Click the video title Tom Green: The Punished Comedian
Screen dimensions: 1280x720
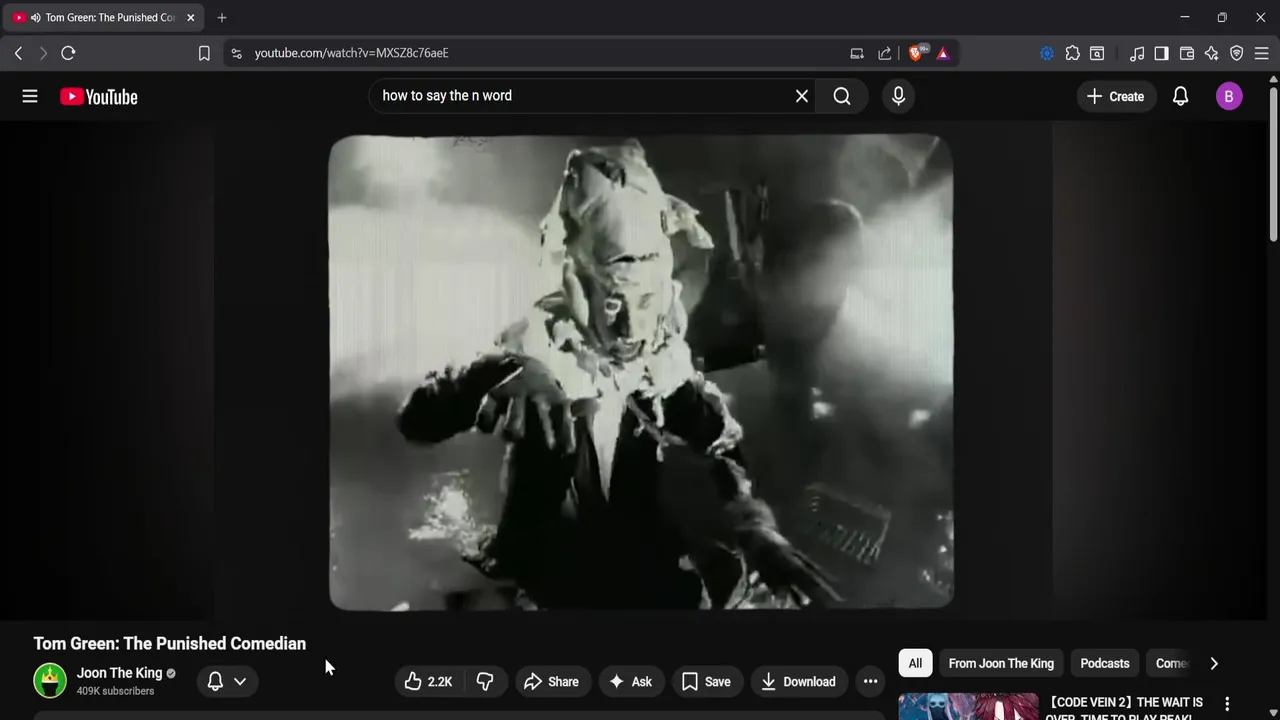tap(170, 643)
